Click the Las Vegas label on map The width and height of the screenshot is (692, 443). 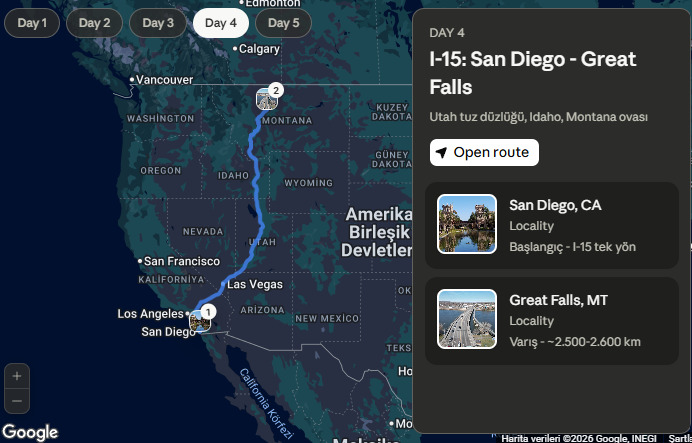[255, 285]
